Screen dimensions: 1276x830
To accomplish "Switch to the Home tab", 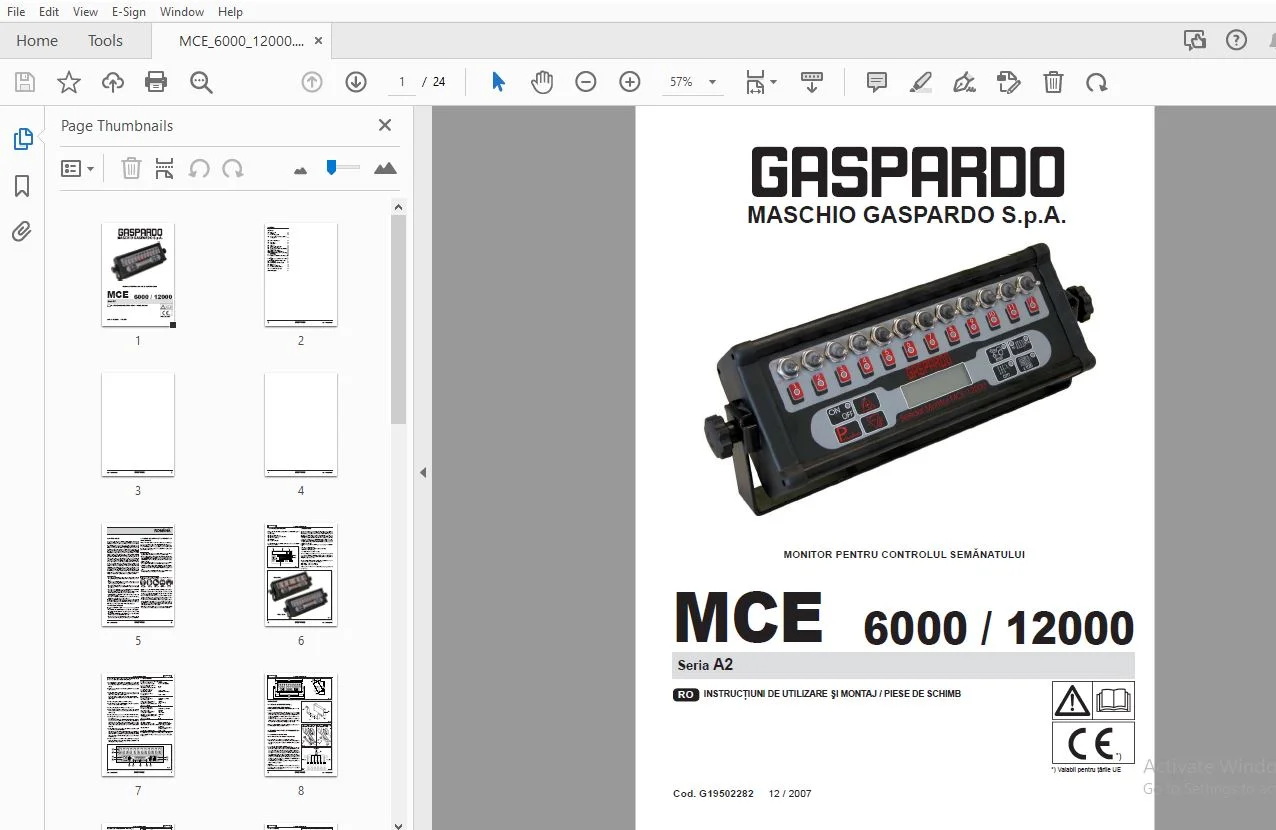I will [37, 41].
